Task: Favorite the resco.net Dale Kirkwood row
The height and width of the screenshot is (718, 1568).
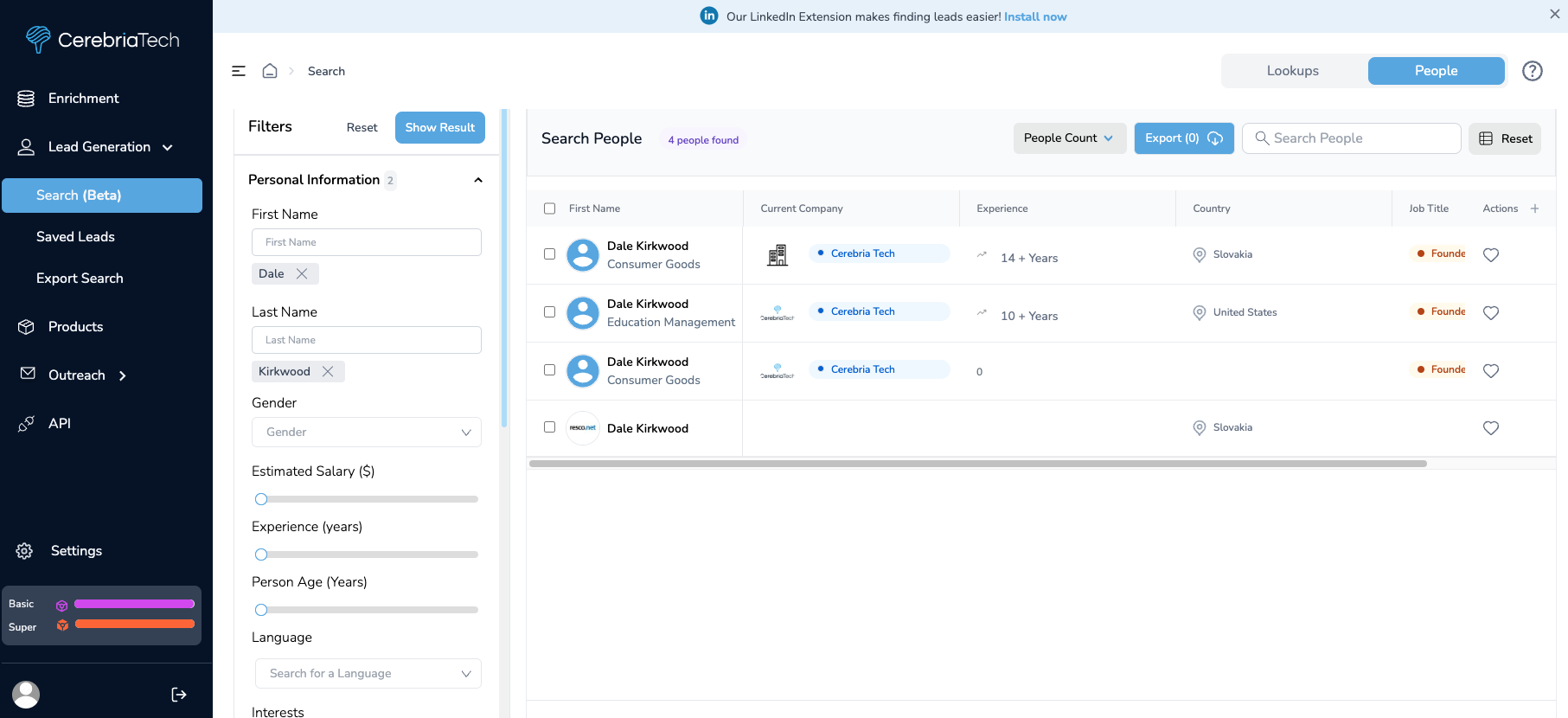Action: click(1491, 427)
